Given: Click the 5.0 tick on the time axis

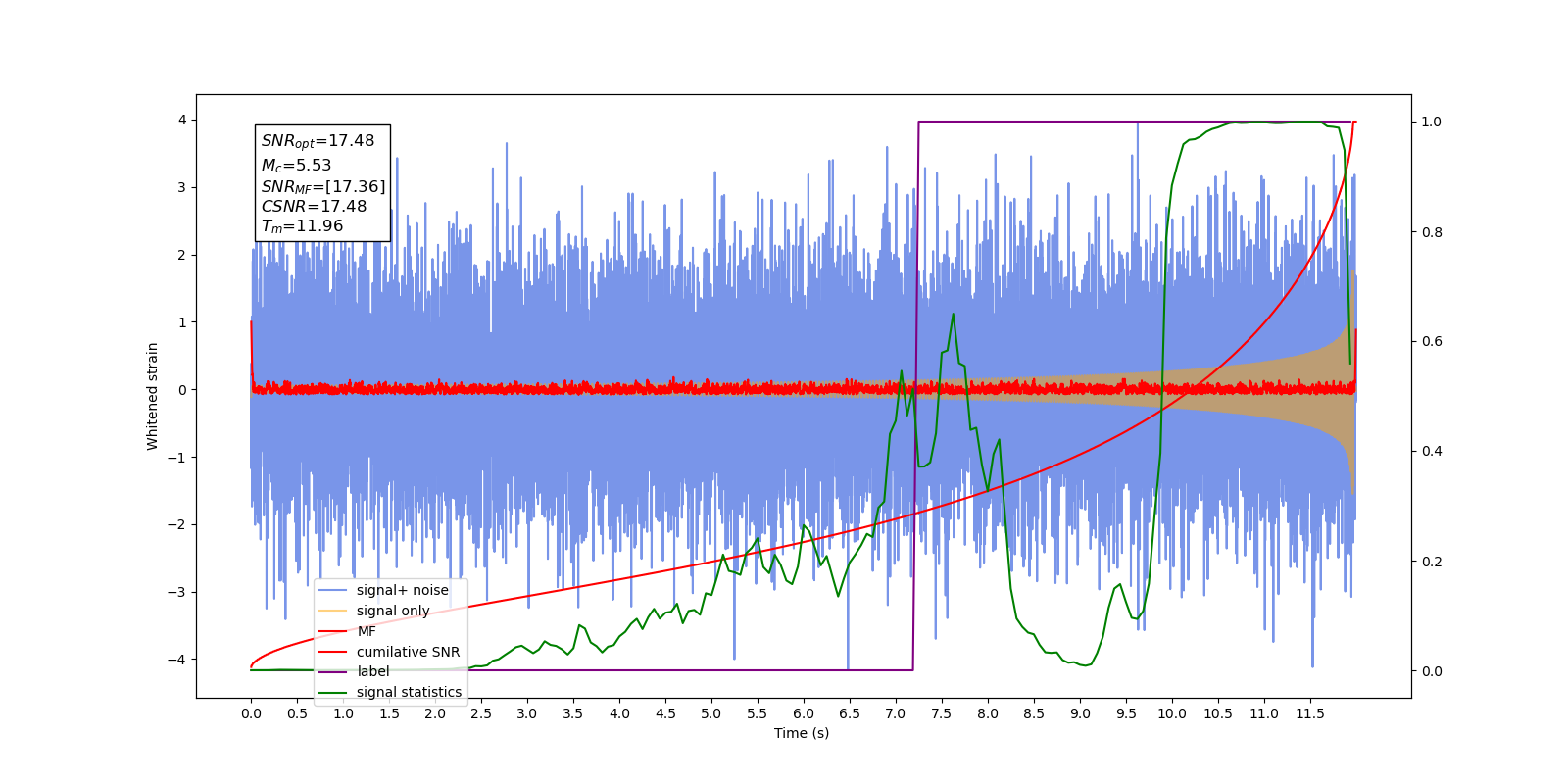Looking at the screenshot, I should 711,713.
